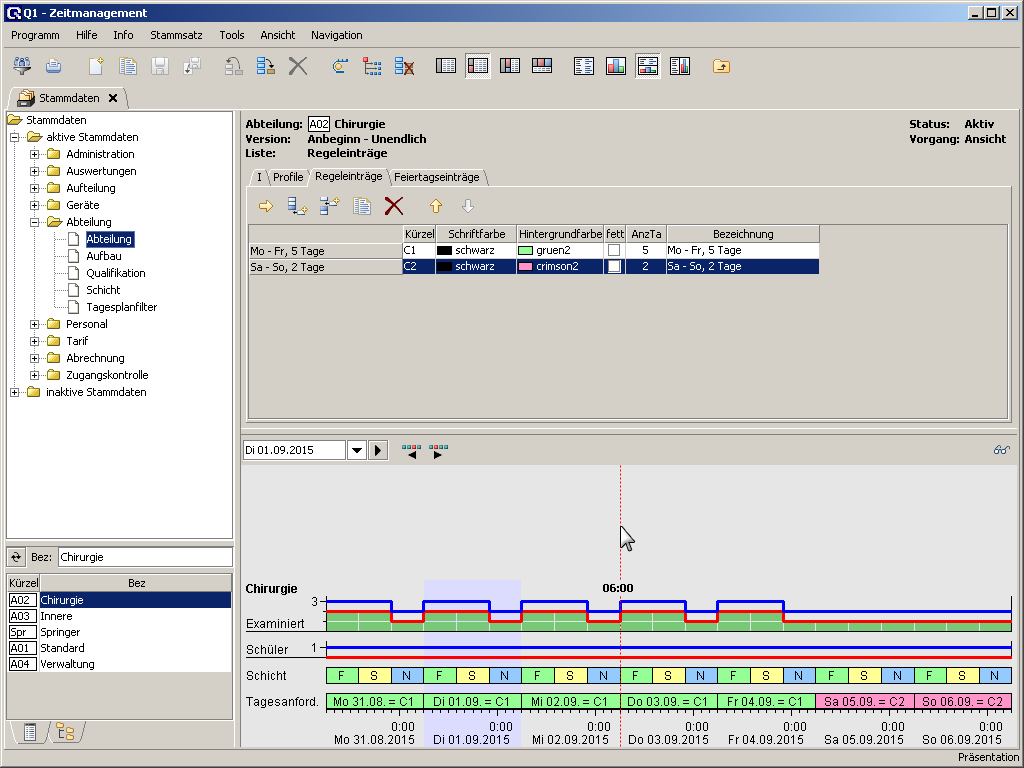
Task: Click the glasses icon above the chart
Action: (1001, 450)
